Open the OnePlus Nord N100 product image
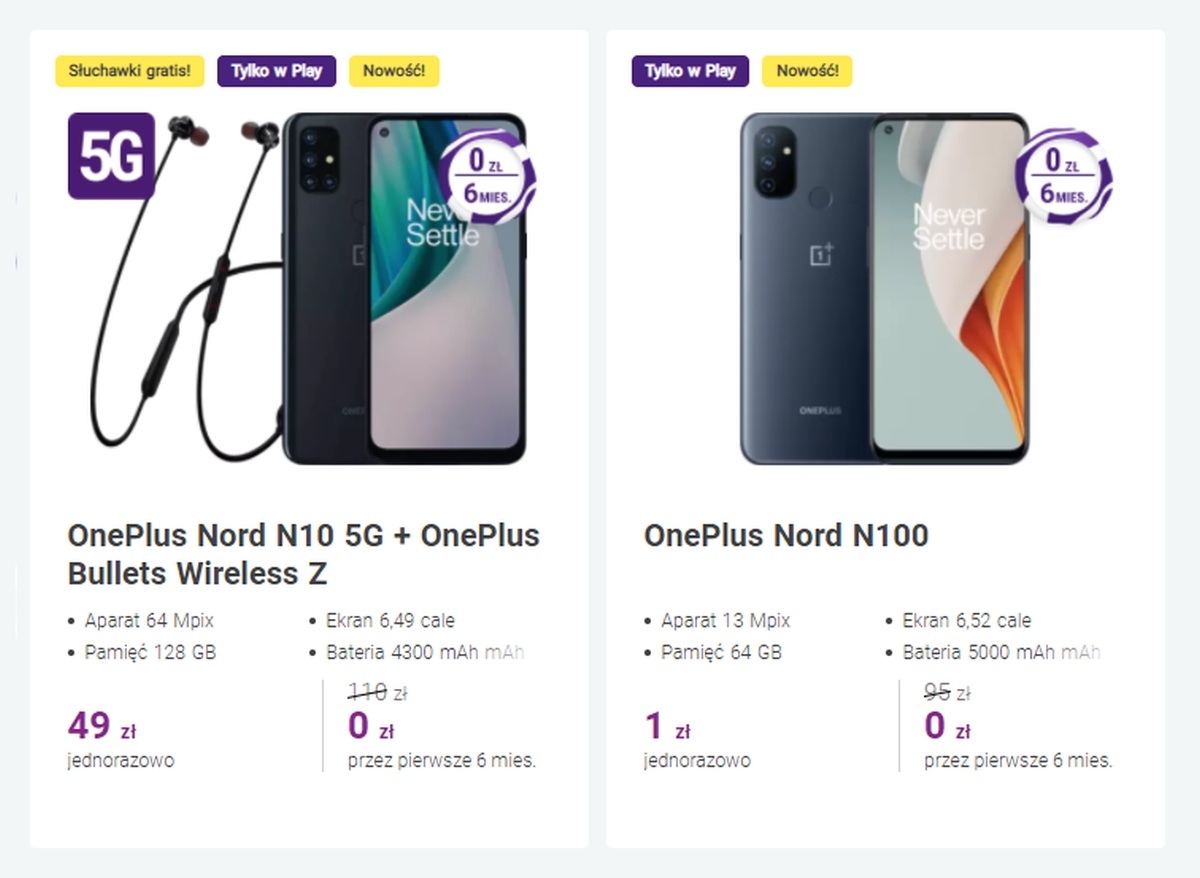The width and height of the screenshot is (1200, 878). pyautogui.click(x=884, y=289)
